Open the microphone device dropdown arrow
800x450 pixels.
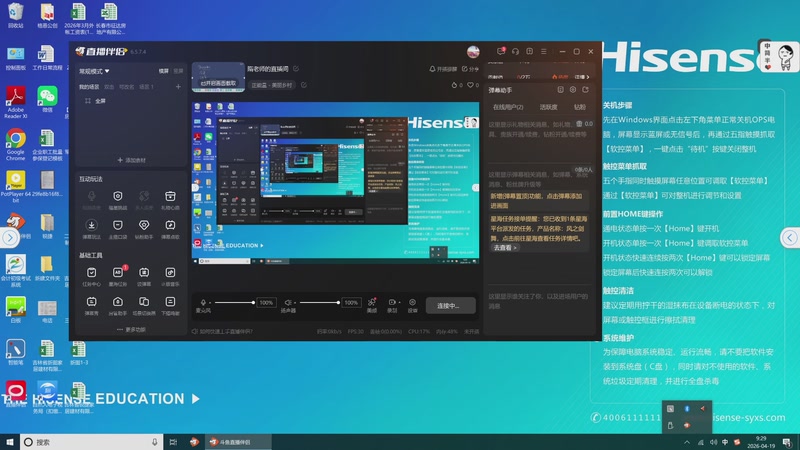[x=210, y=302]
